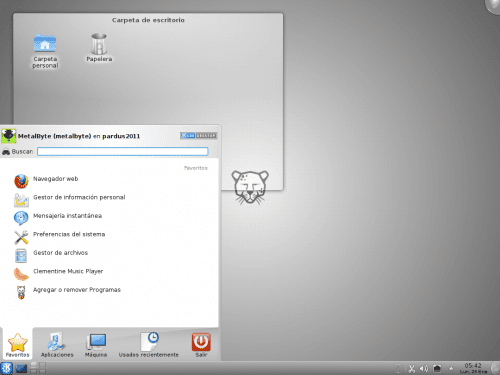Click the taskbar icon beside KDE launcher

point(21,369)
